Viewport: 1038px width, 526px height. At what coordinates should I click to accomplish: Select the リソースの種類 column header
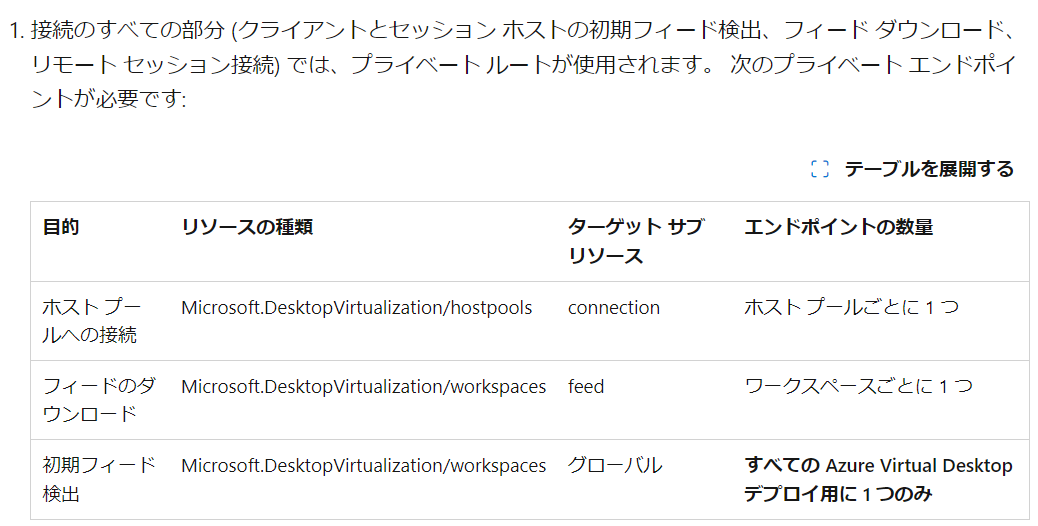pyautogui.click(x=247, y=227)
